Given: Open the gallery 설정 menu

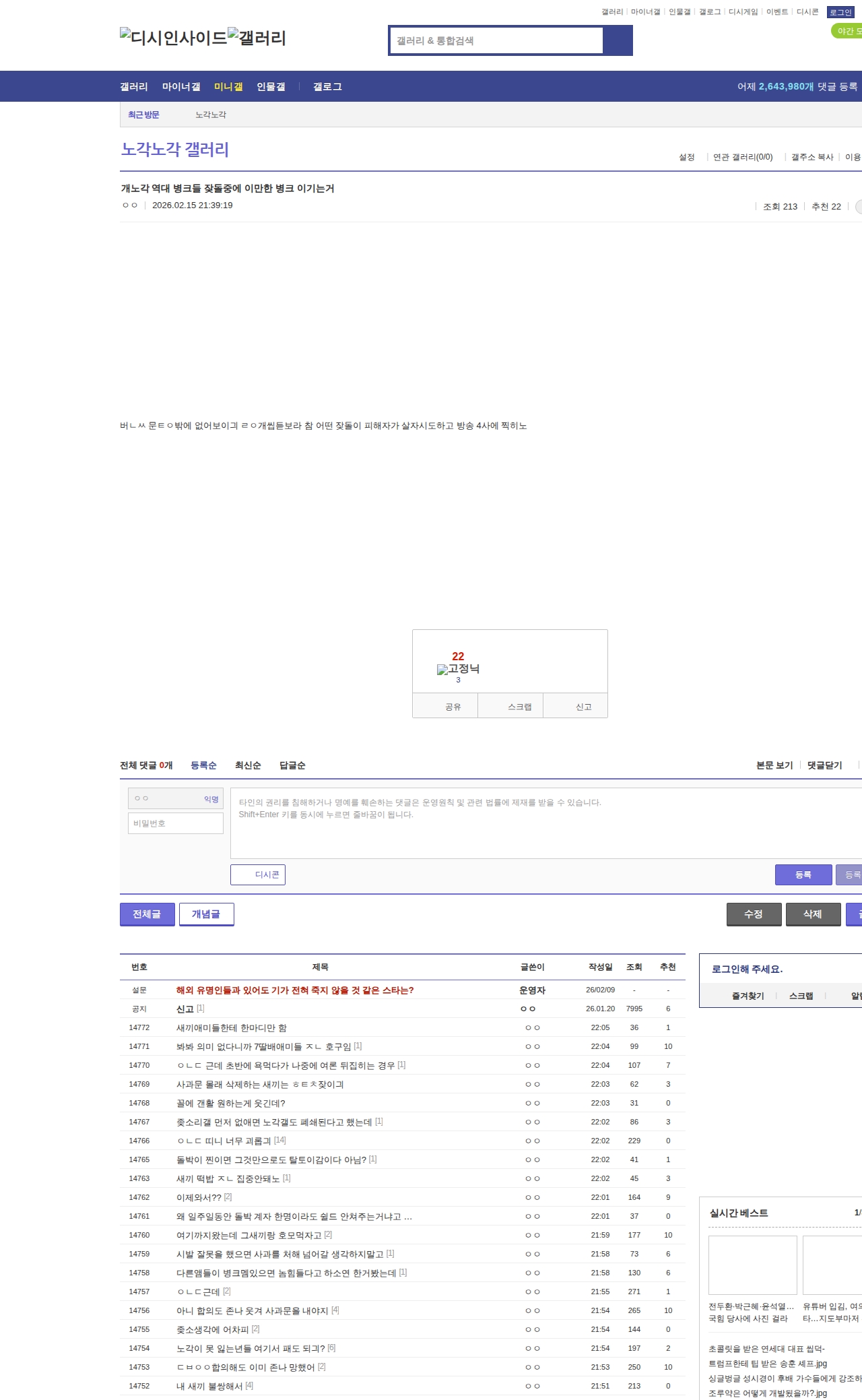Looking at the screenshot, I should point(686,157).
